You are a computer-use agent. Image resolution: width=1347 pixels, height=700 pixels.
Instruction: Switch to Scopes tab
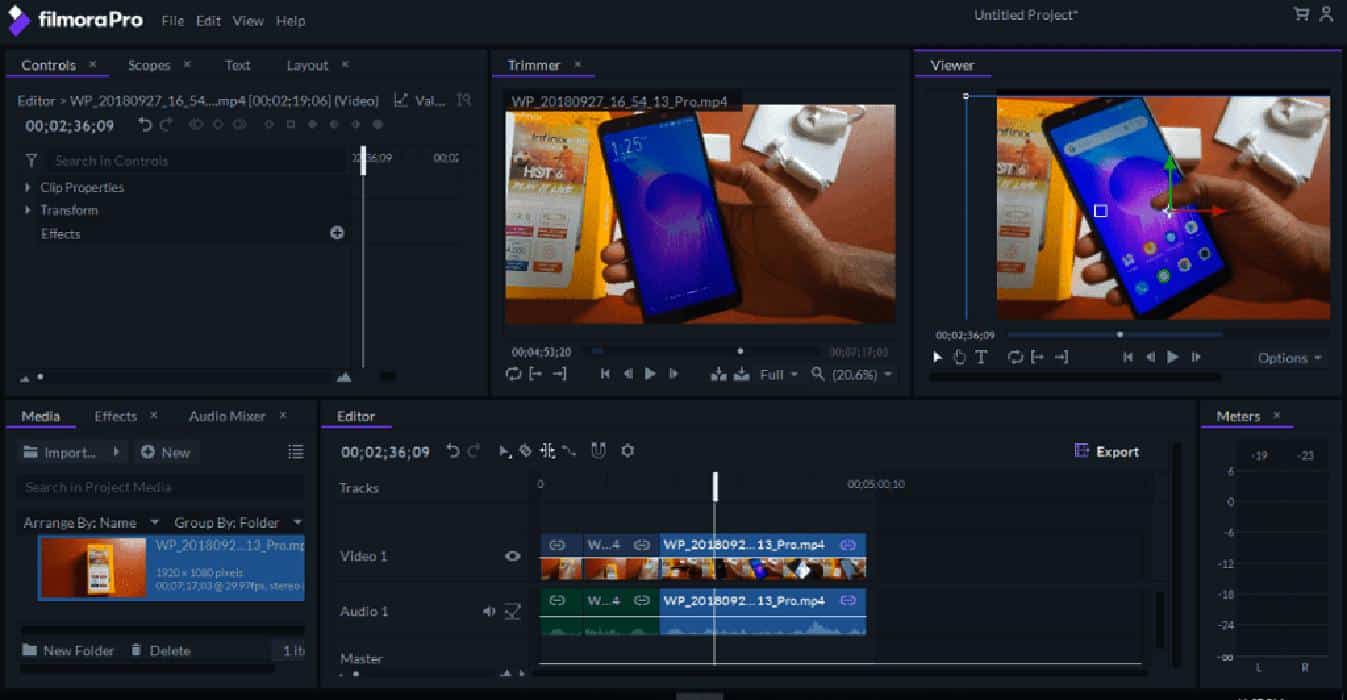[x=149, y=65]
